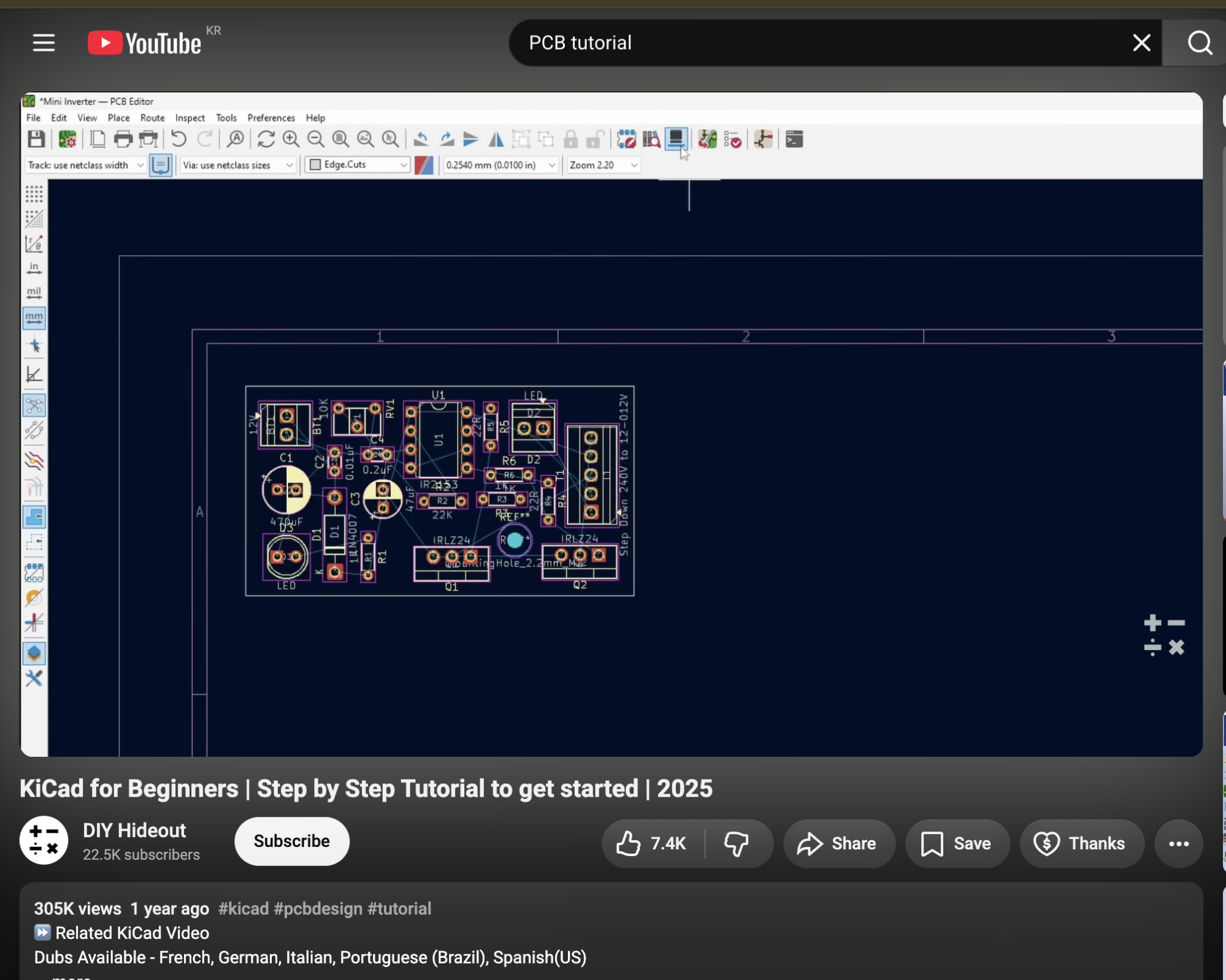Switch units to mils

coord(34,293)
